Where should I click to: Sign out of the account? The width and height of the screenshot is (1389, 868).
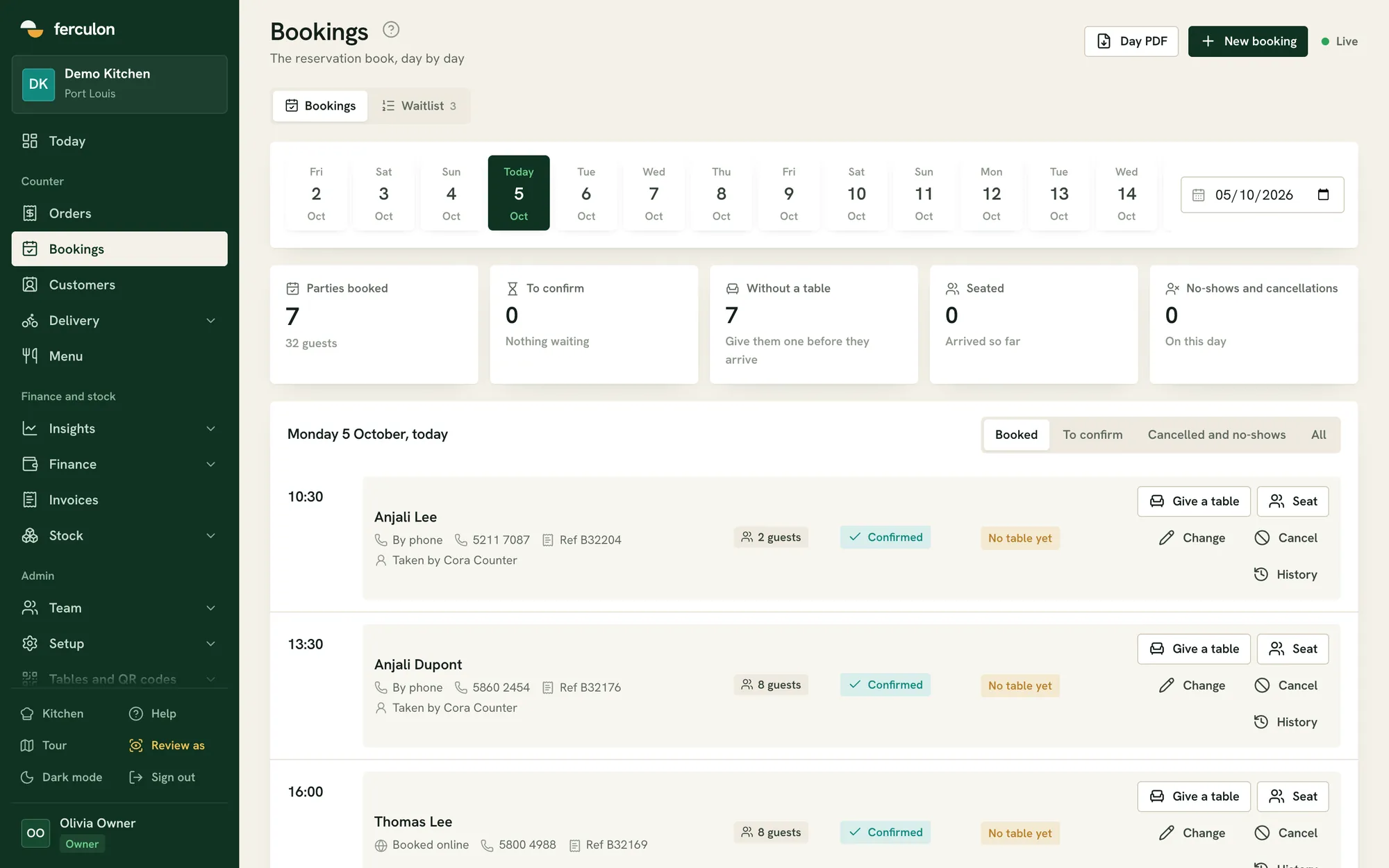tap(163, 777)
